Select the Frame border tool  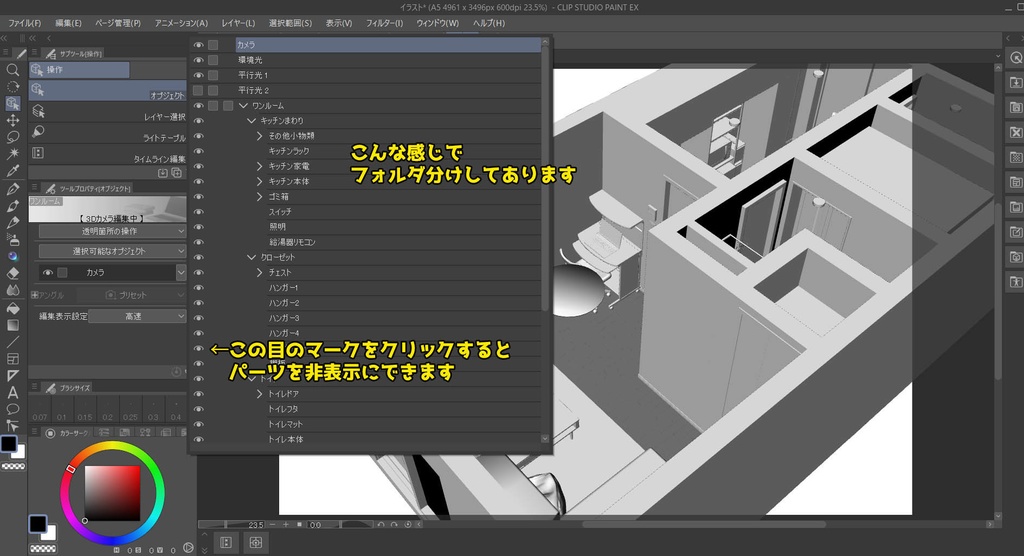click(12, 359)
